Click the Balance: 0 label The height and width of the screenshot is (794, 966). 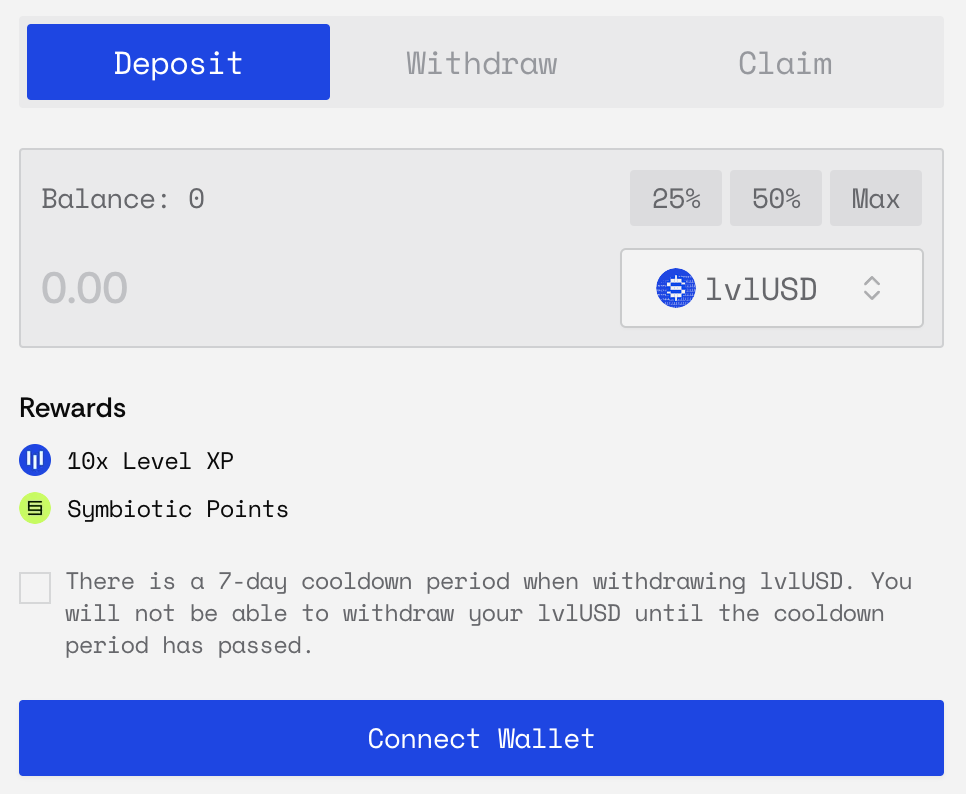click(123, 199)
